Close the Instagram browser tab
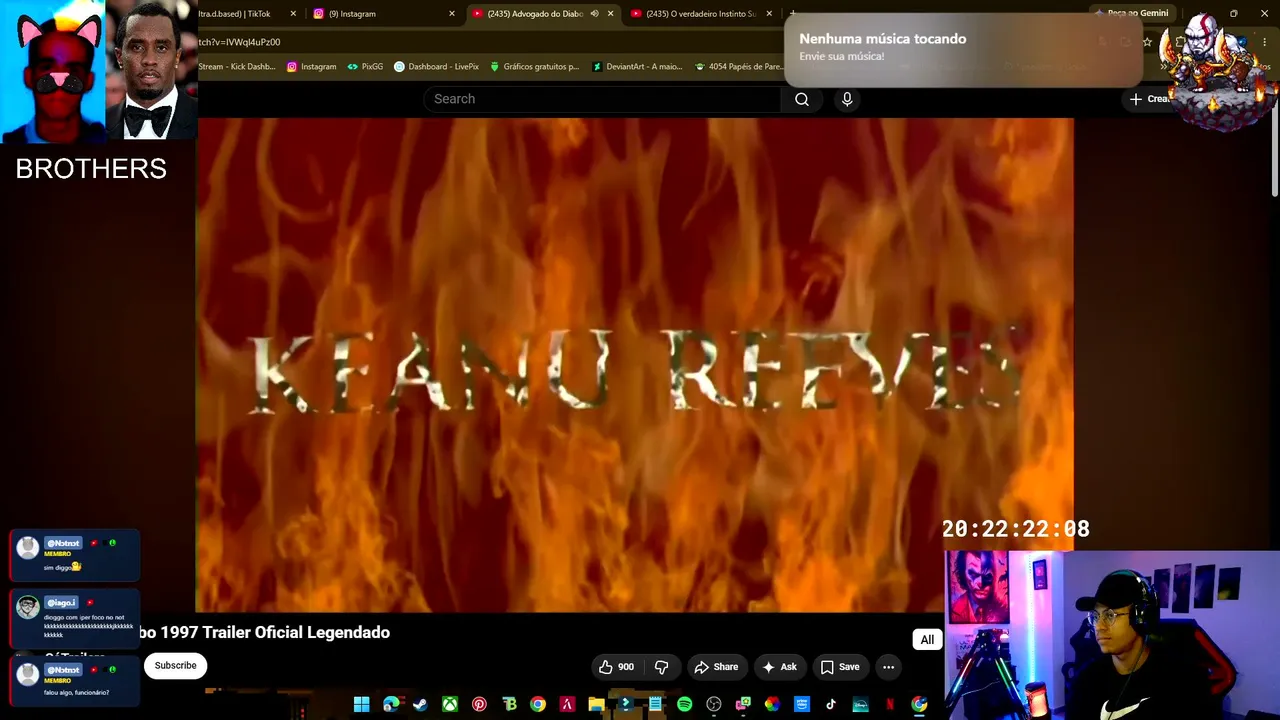 [452, 14]
